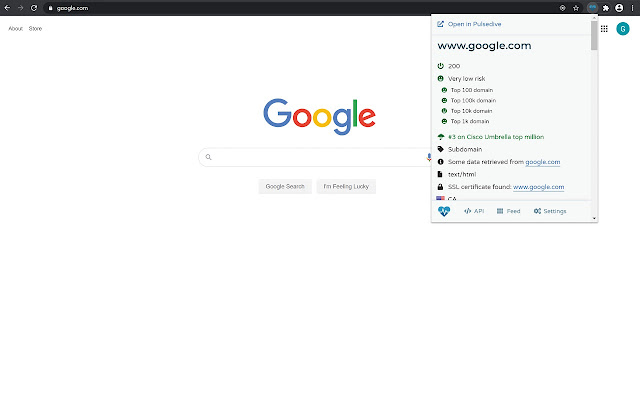This screenshot has width=640, height=400.
Task: Open Settings in the popup footer
Action: pyautogui.click(x=550, y=211)
